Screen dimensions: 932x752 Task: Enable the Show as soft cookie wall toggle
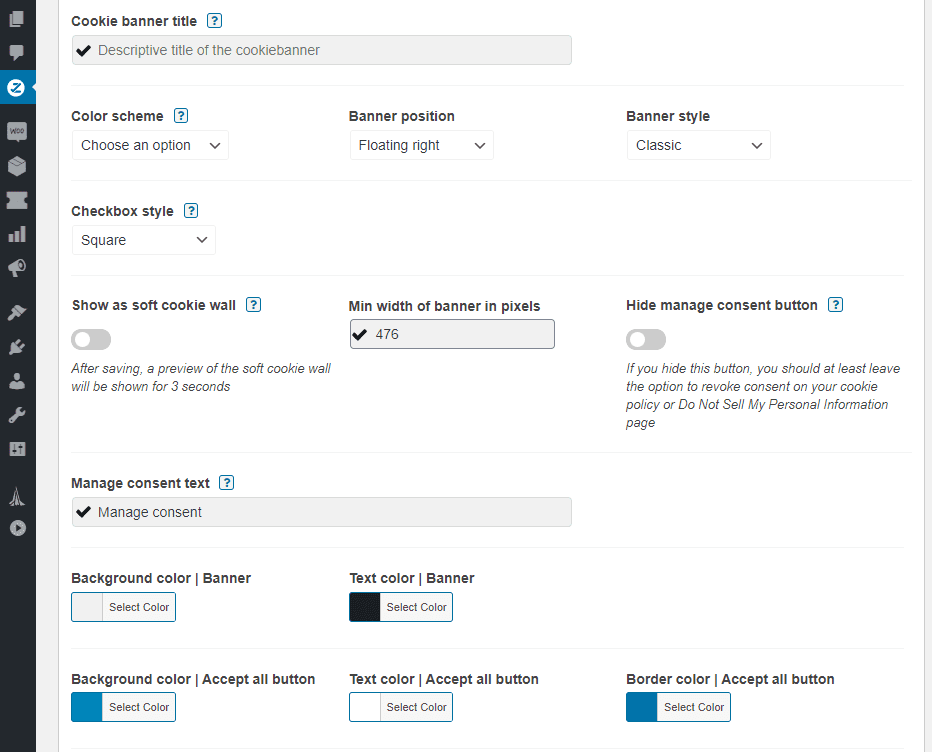(91, 339)
